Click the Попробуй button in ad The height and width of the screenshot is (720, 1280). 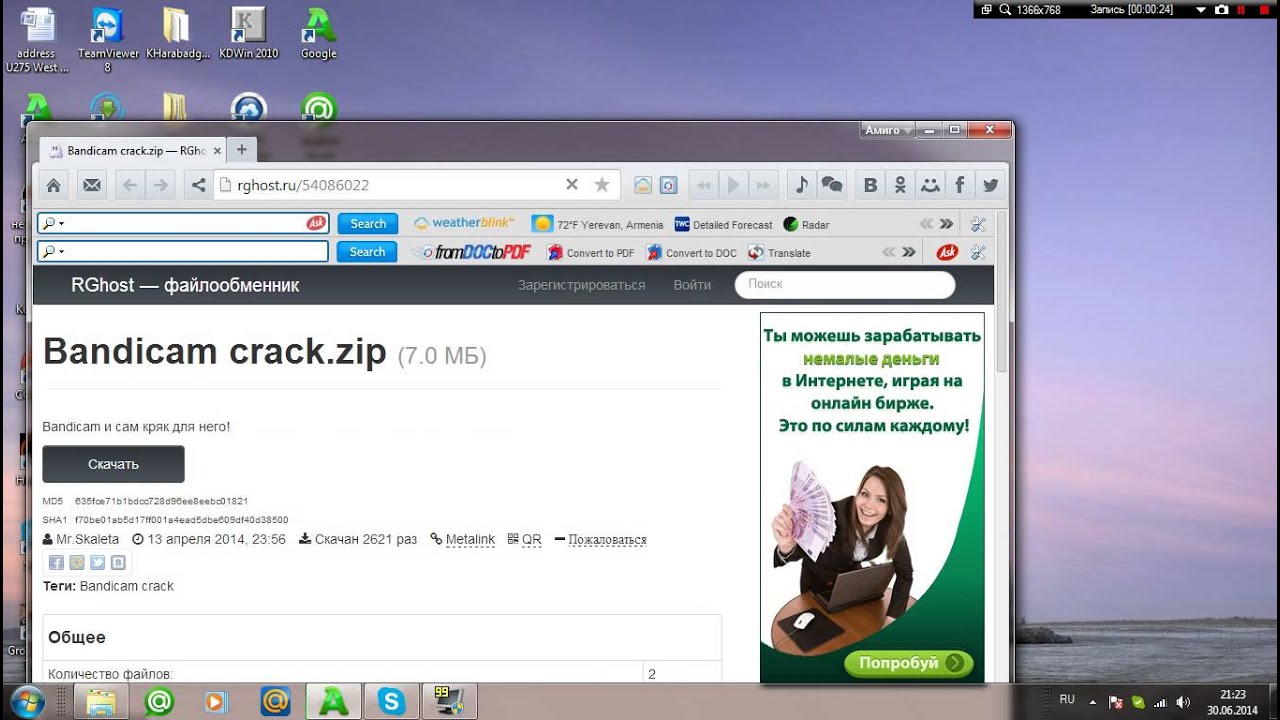point(909,663)
